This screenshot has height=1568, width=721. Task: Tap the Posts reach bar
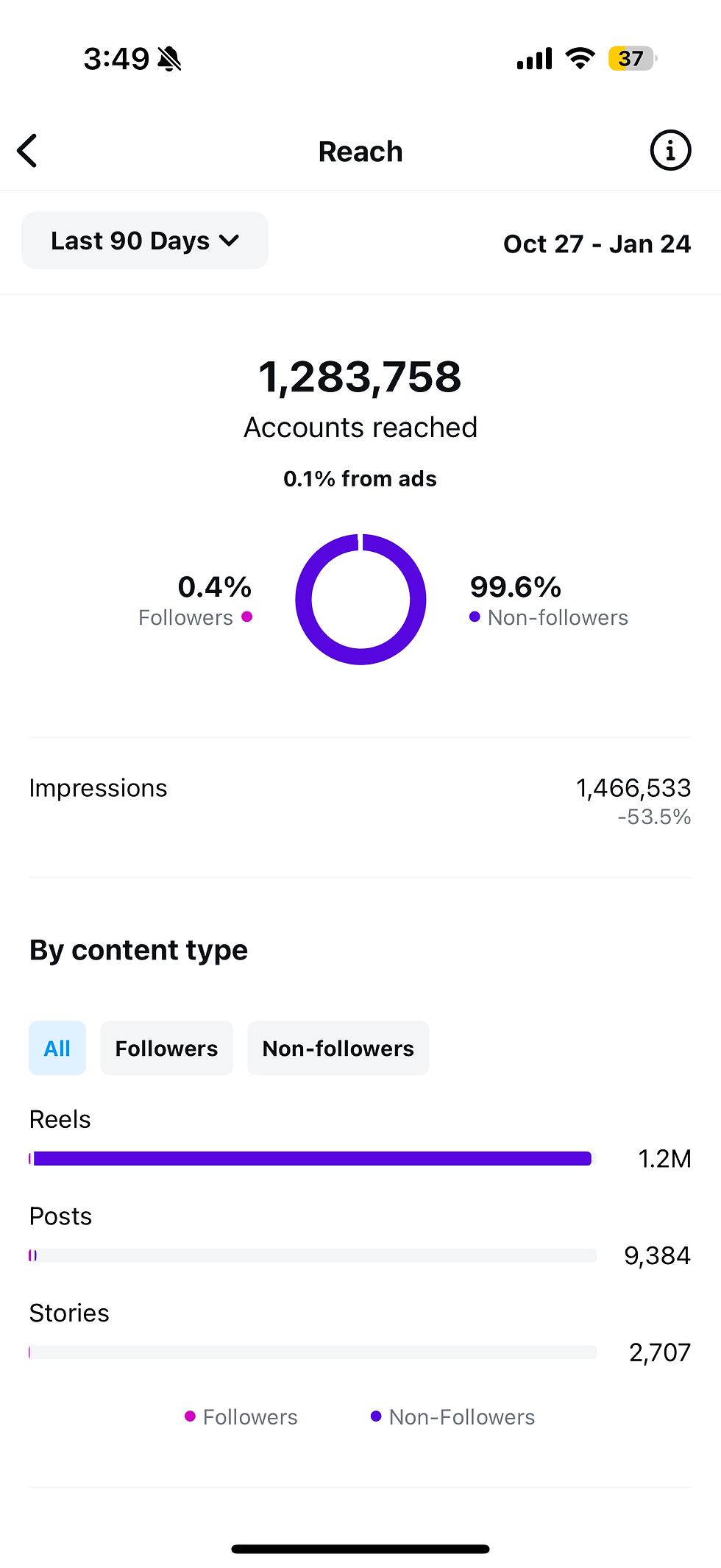(x=313, y=1255)
